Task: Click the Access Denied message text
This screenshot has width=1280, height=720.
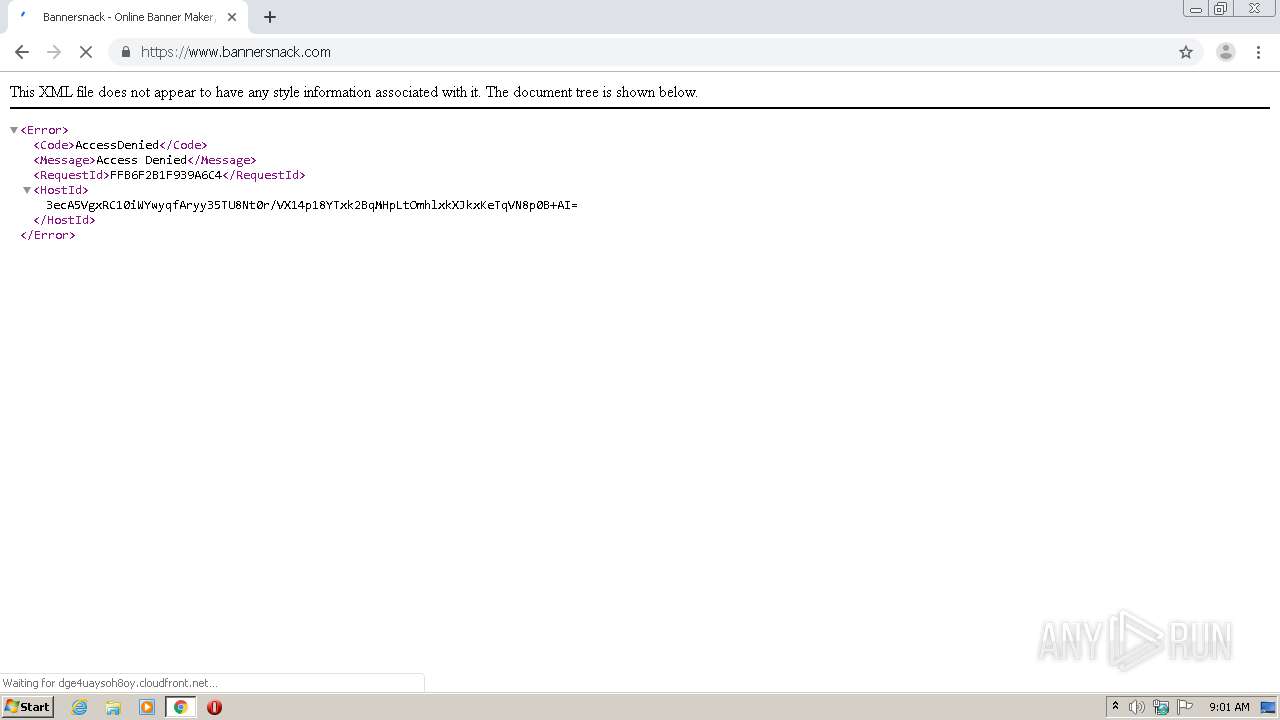Action: [141, 160]
